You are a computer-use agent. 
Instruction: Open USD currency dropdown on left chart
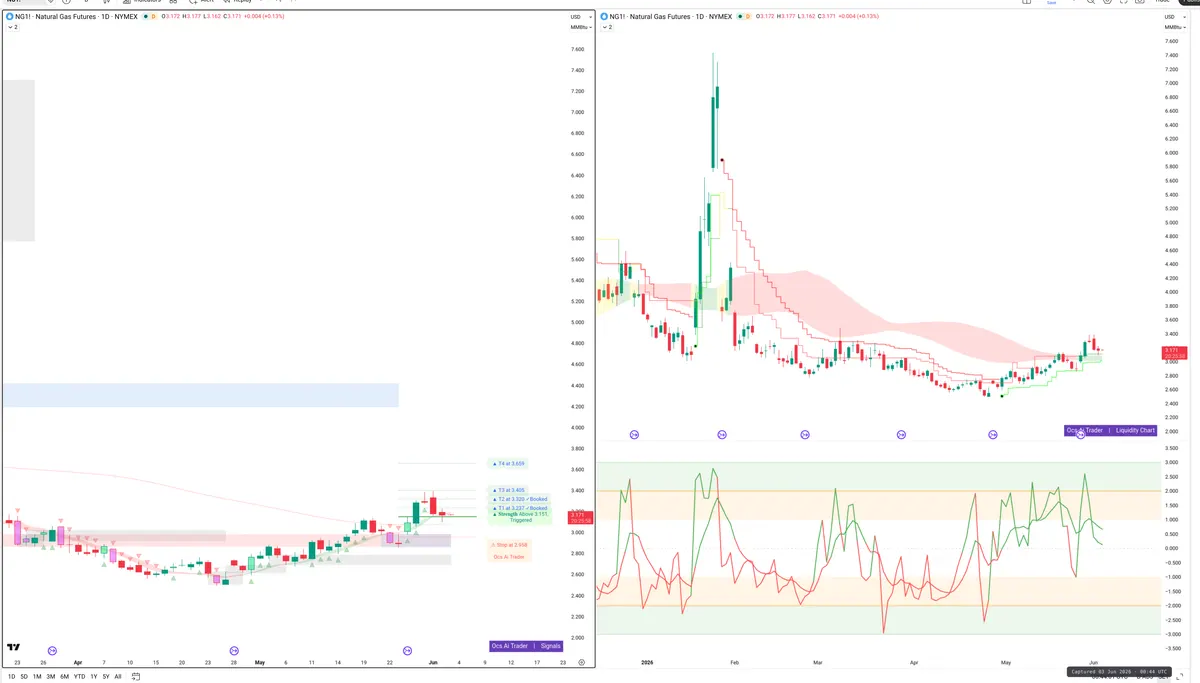click(579, 17)
